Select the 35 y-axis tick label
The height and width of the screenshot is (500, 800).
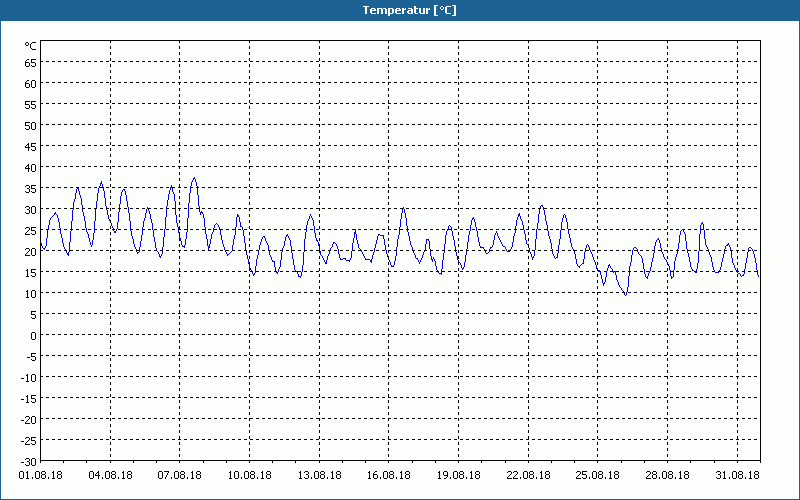tap(31, 189)
